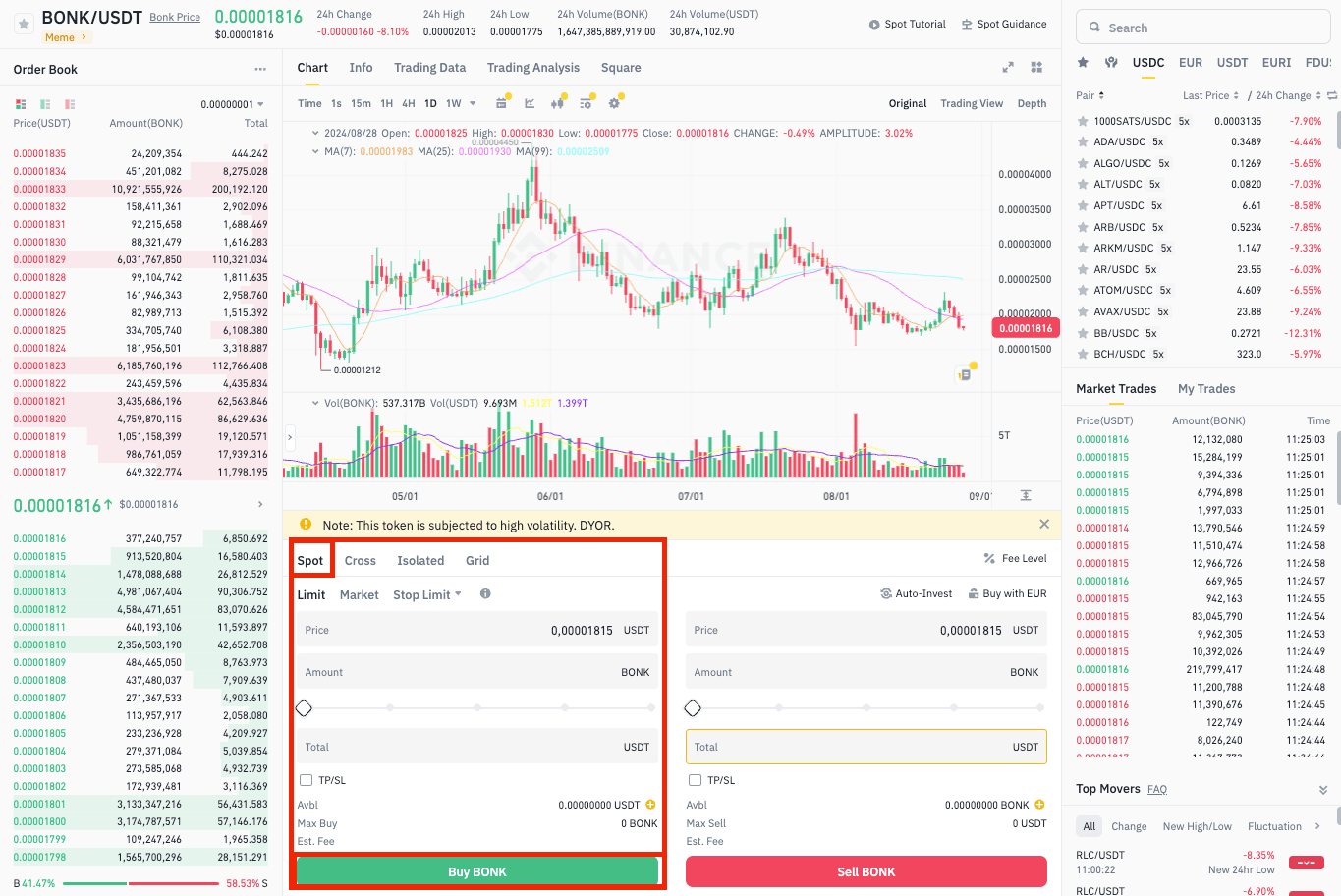Open Stop Limit order type dropdown
This screenshot has width=1341, height=896.
coord(427,594)
